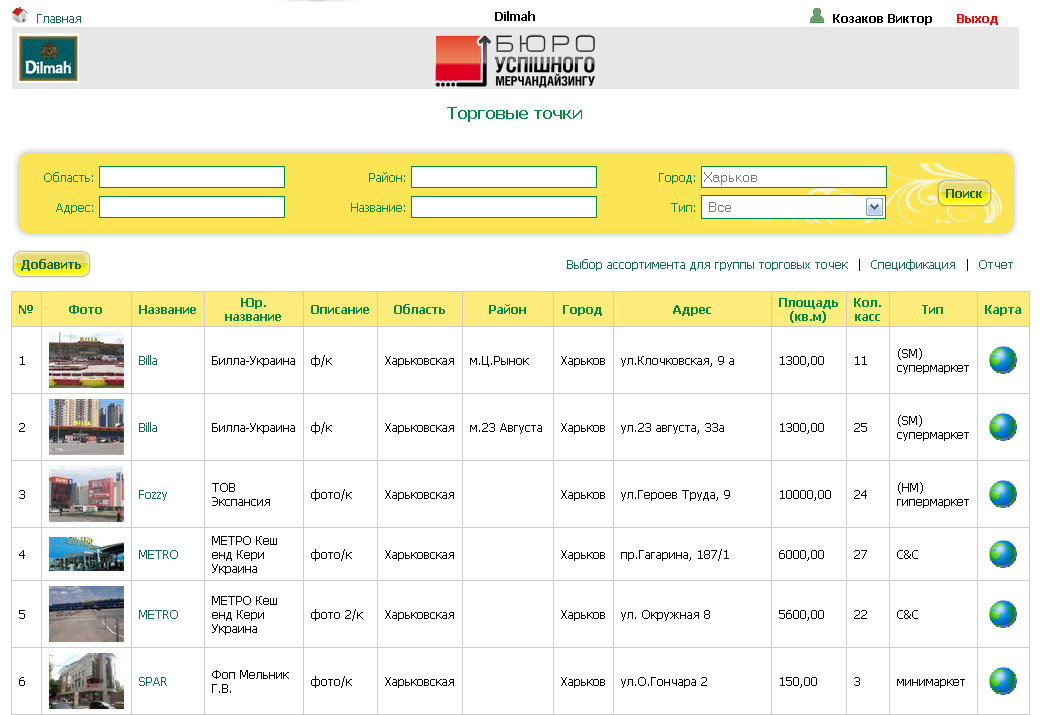The height and width of the screenshot is (715, 1043).
Task: Open the Тип dropdown showing Все
Action: coord(793,207)
